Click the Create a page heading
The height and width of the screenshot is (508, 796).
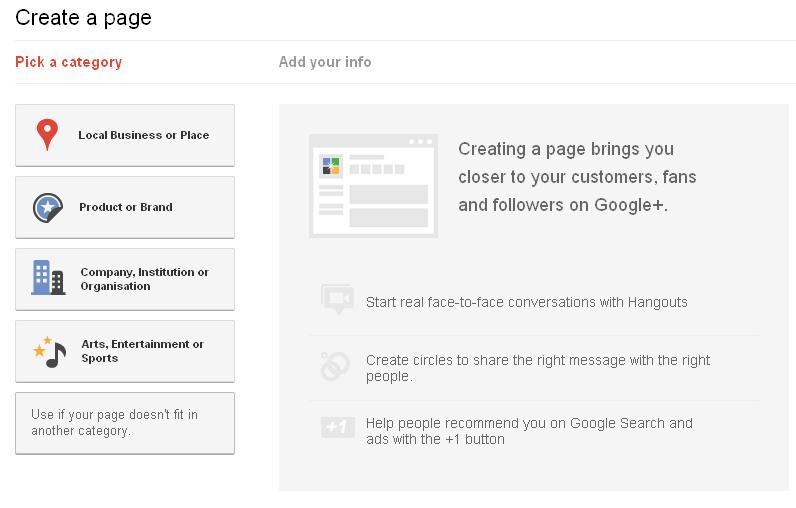83,18
